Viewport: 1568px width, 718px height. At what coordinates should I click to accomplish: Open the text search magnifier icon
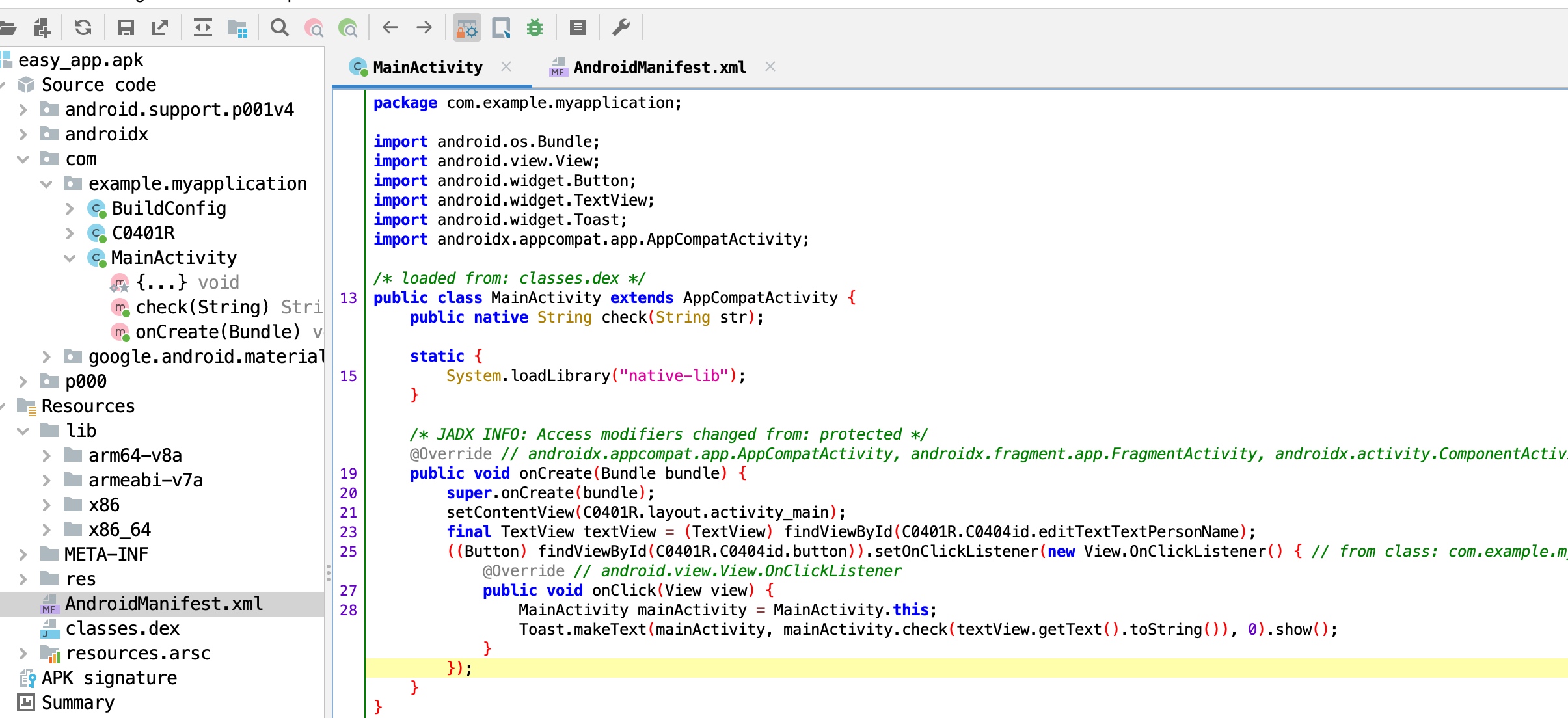click(x=279, y=27)
